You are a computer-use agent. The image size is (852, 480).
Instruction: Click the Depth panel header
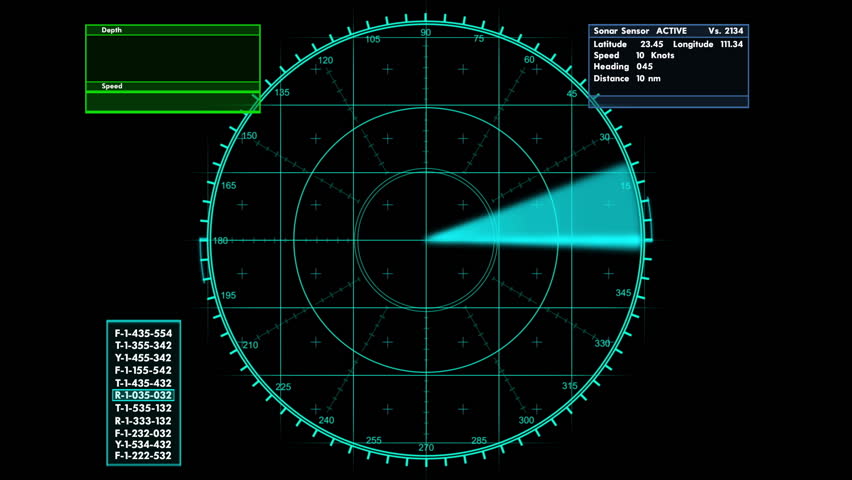[x=173, y=30]
